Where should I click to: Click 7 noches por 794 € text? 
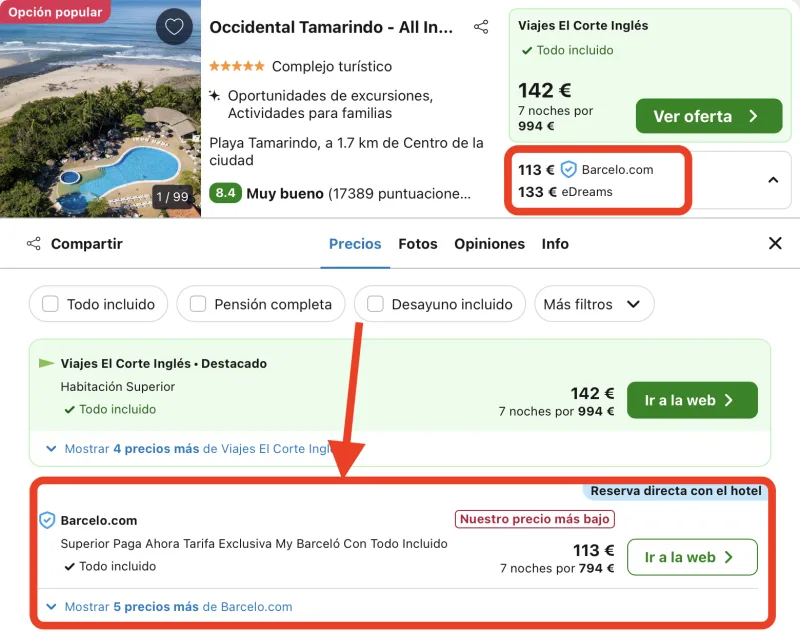coord(557,568)
